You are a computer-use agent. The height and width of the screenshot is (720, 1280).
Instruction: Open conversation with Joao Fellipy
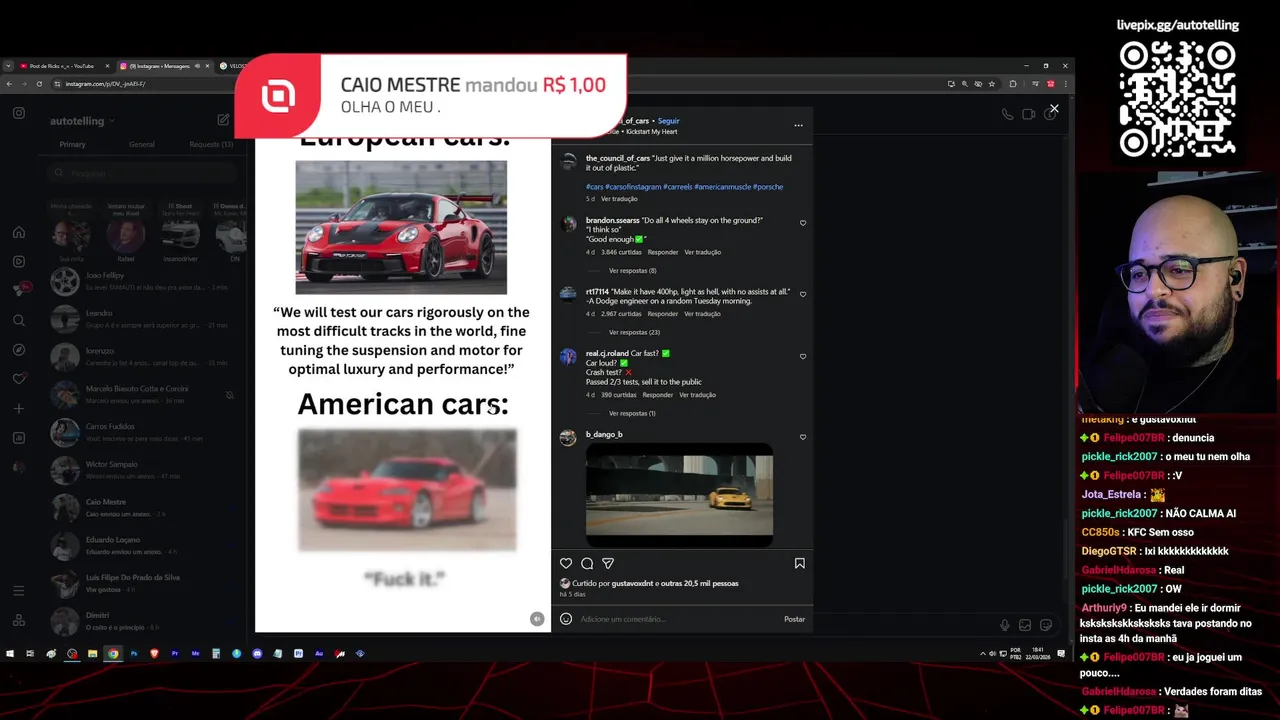(145, 281)
